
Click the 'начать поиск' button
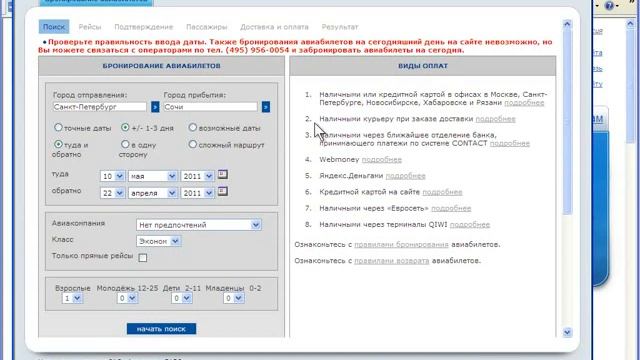[161, 329]
